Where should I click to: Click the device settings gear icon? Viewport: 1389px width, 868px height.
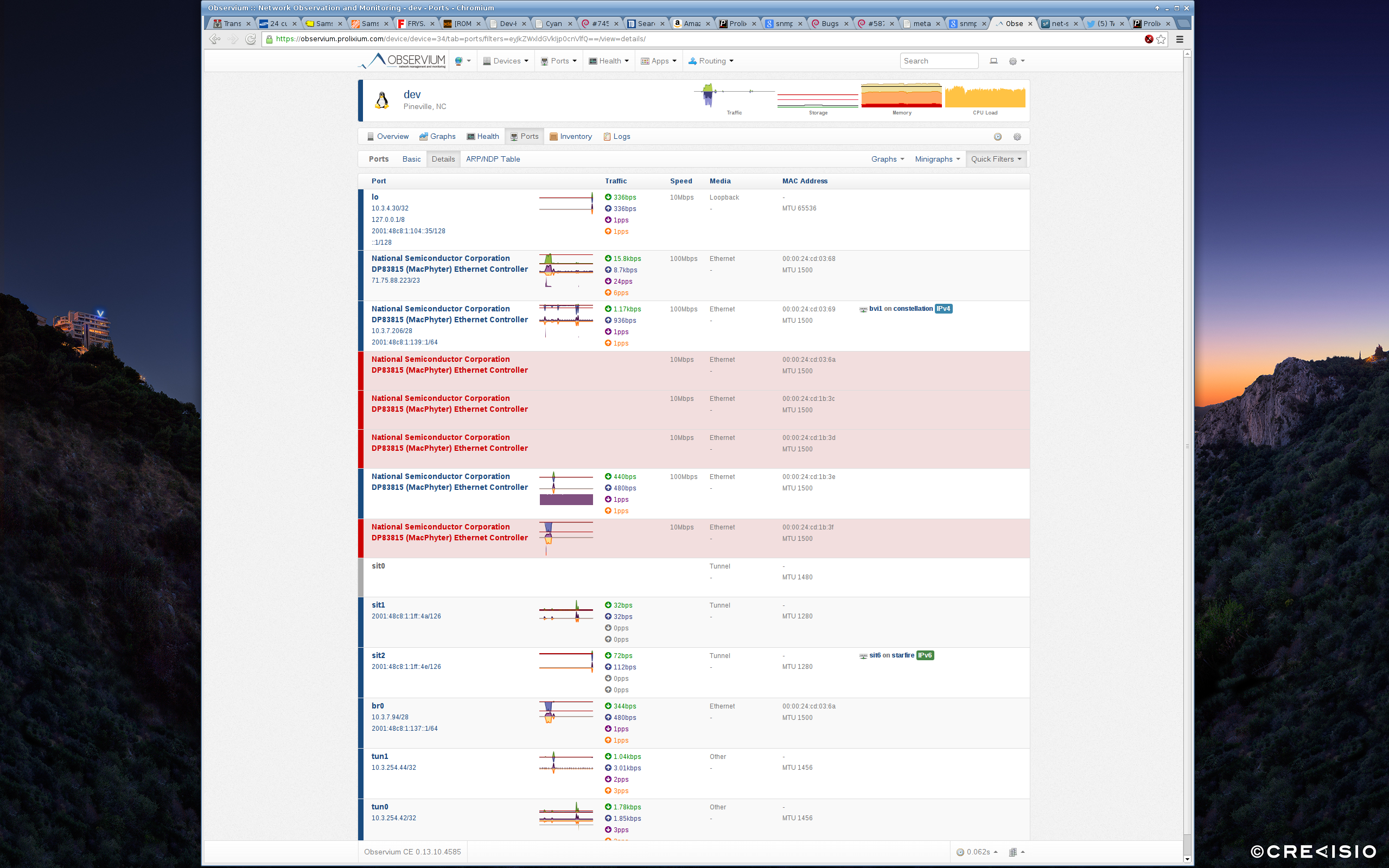[x=1017, y=137]
